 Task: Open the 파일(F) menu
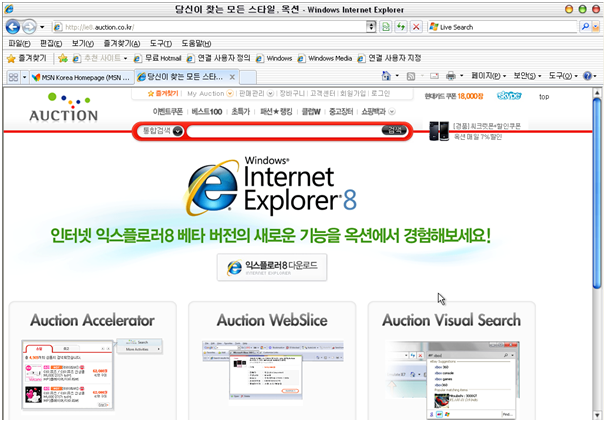[19, 43]
